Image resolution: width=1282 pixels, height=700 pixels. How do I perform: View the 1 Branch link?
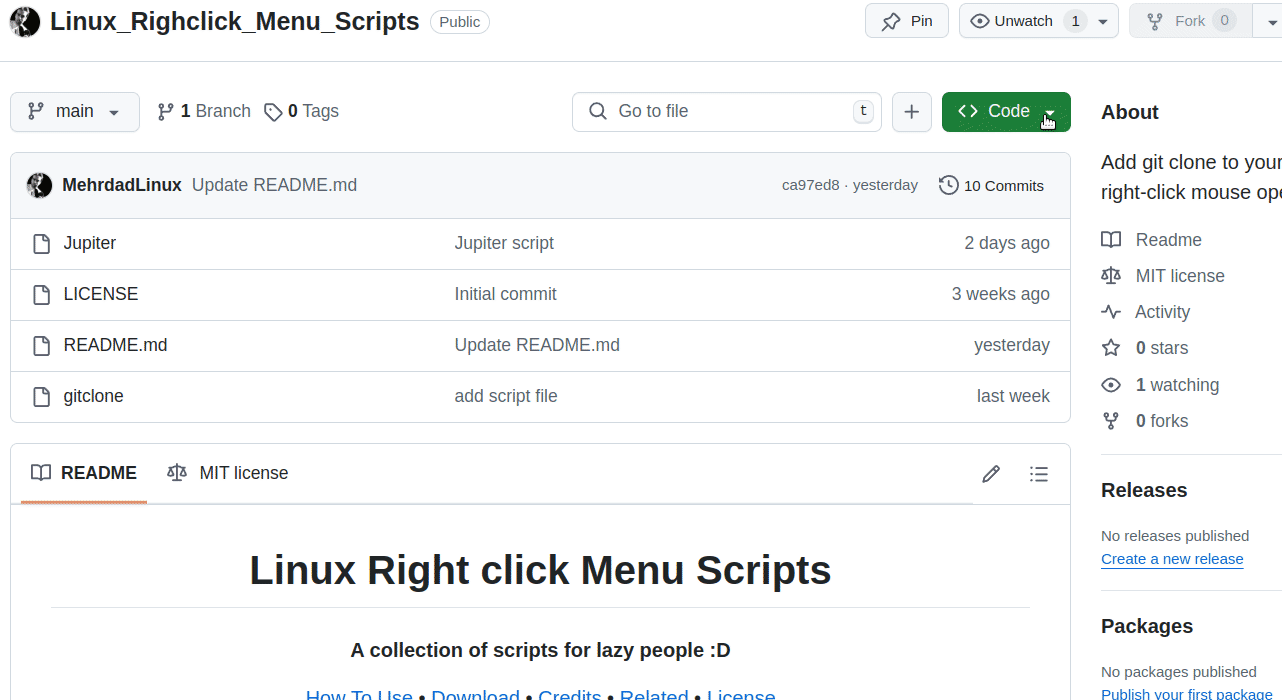click(204, 111)
